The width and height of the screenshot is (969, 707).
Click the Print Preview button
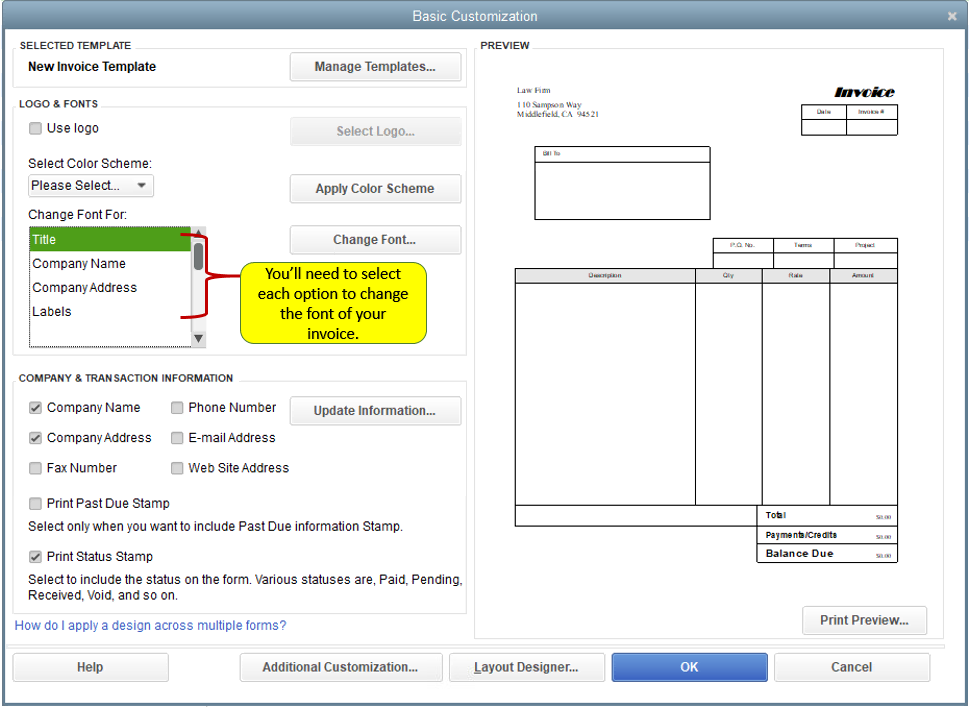click(864, 620)
